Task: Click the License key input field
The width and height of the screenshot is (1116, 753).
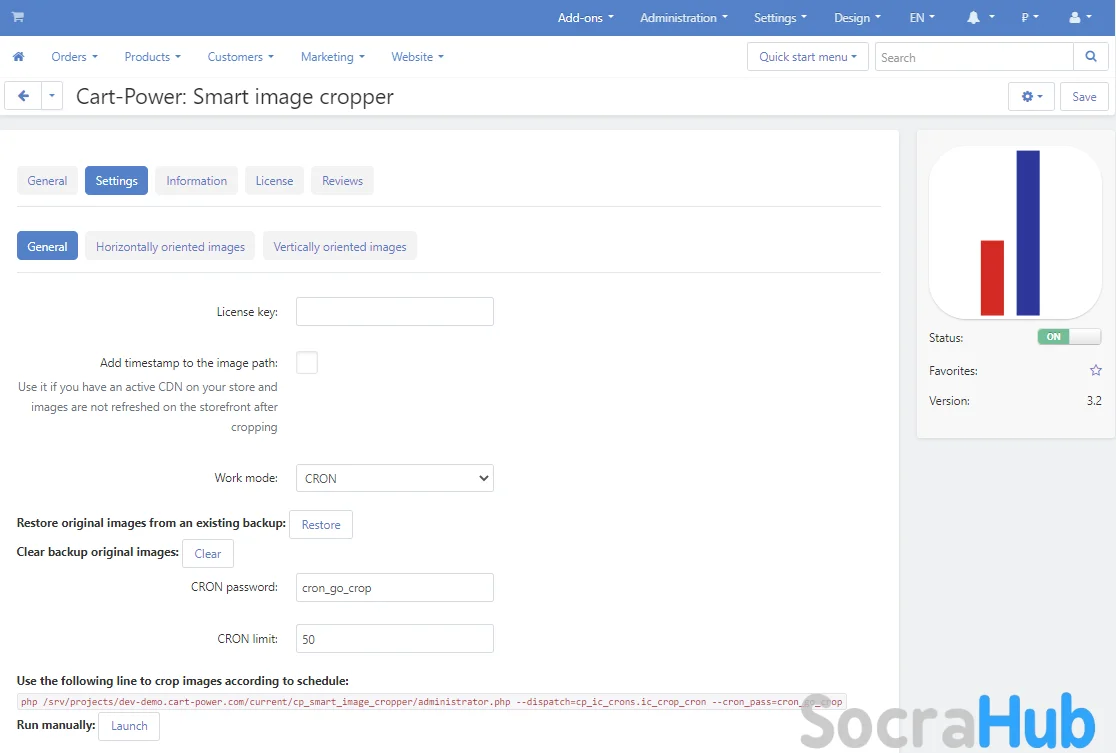Action: [x=395, y=312]
